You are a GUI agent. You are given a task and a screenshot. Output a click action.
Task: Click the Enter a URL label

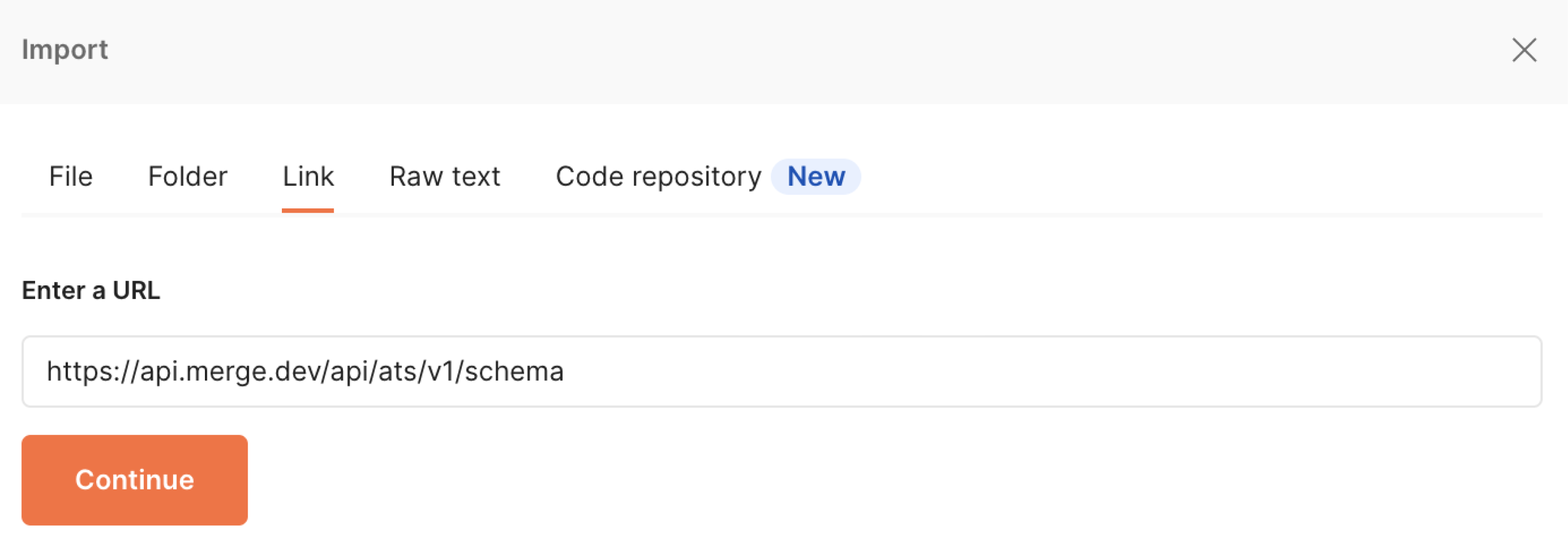(x=91, y=291)
